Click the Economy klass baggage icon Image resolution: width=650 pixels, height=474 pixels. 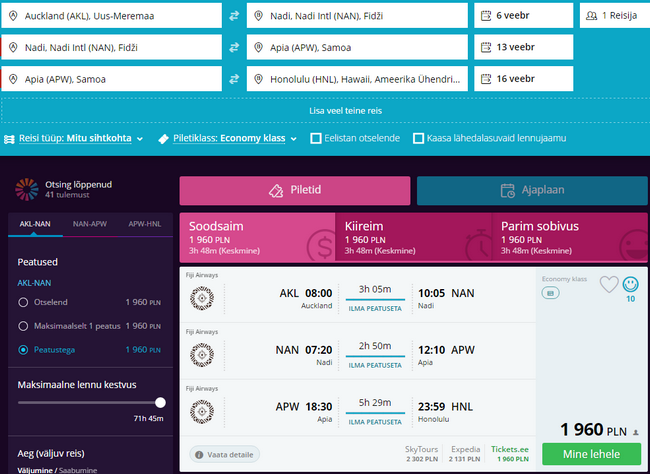(x=551, y=293)
